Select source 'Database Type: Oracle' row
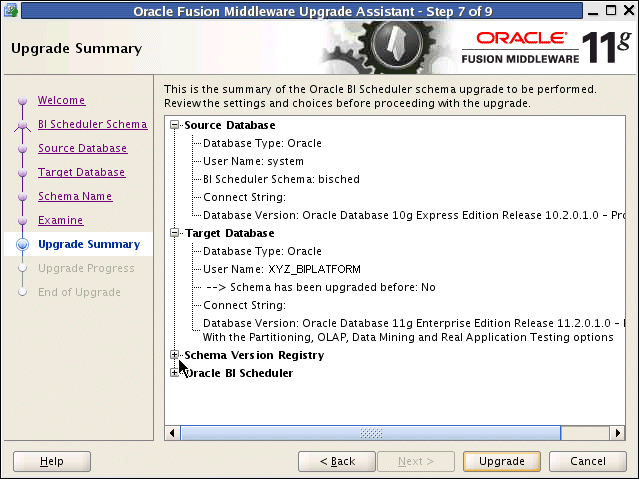This screenshot has width=639, height=479. click(262, 143)
